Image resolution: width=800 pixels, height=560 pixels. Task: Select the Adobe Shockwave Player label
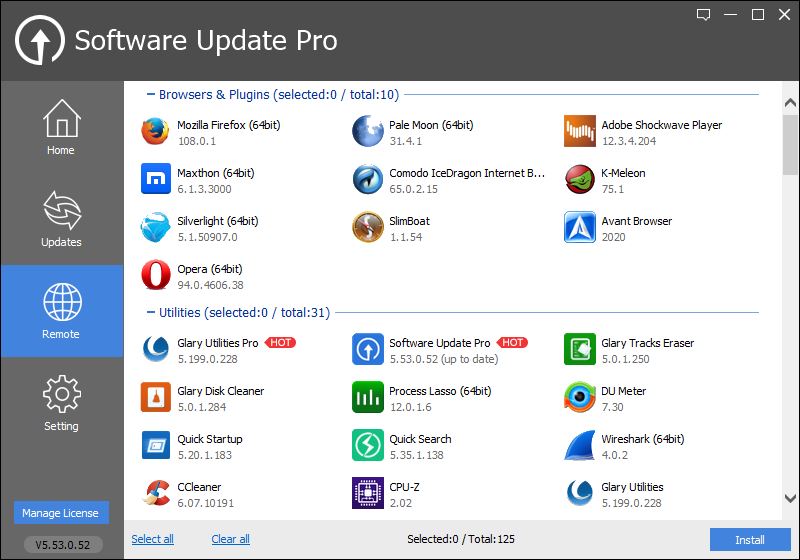(x=662, y=125)
